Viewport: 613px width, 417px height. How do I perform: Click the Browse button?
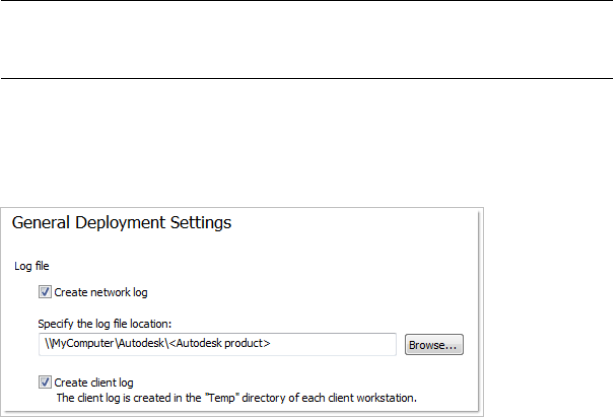[x=434, y=345]
